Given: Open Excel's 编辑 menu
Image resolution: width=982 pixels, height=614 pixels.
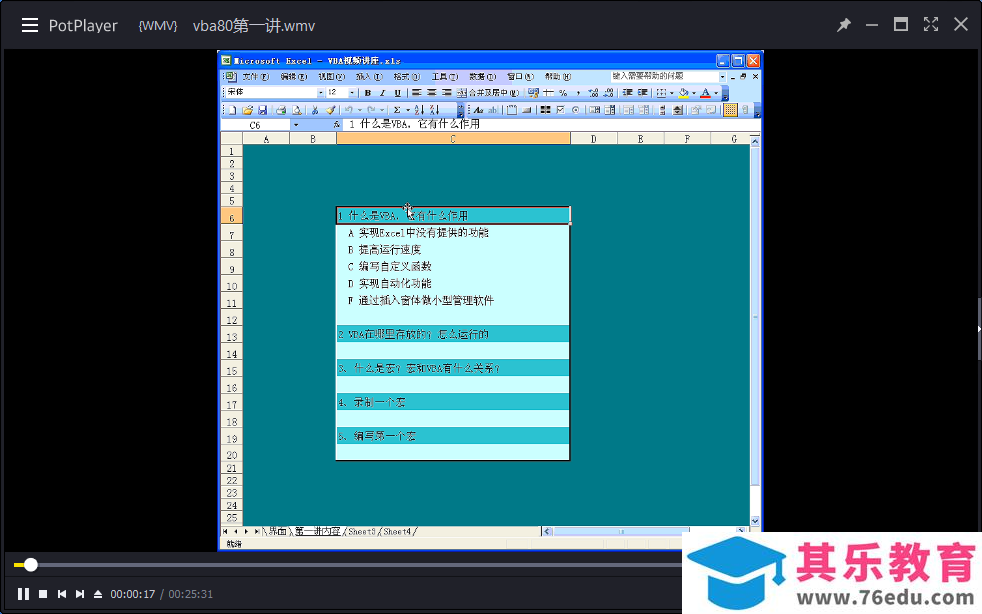Looking at the screenshot, I should (x=294, y=76).
